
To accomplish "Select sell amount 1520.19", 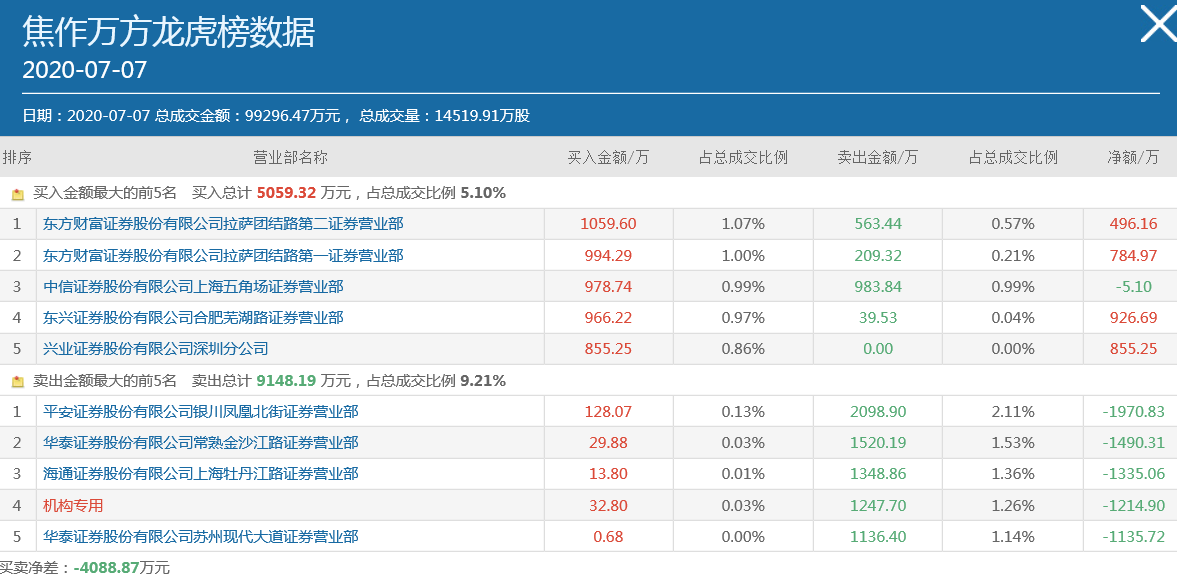I will click(x=878, y=443).
